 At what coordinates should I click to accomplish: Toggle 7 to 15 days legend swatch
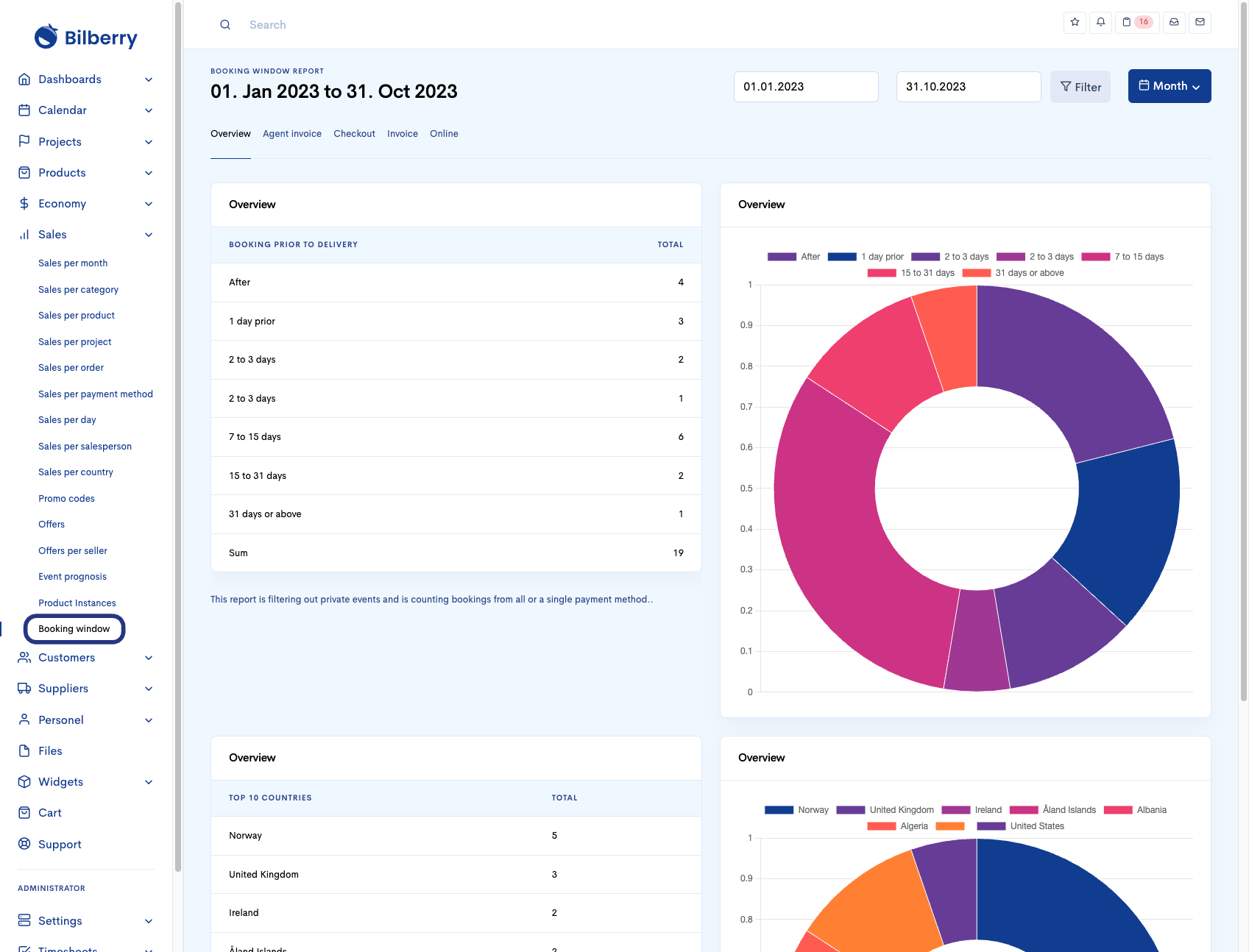1096,257
